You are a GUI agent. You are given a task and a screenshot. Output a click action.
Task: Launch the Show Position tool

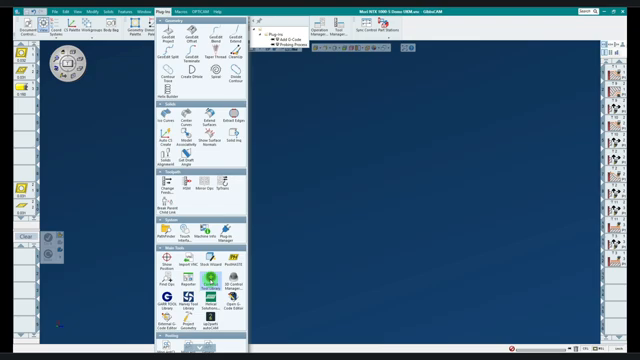167,261
